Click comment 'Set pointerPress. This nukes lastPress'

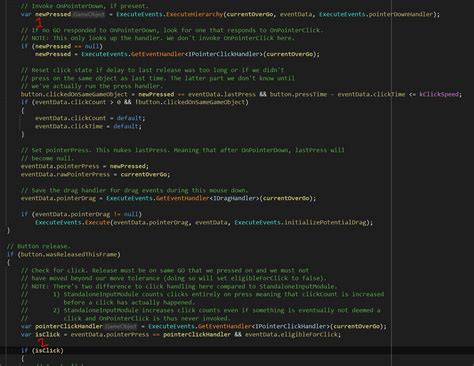click(x=183, y=150)
